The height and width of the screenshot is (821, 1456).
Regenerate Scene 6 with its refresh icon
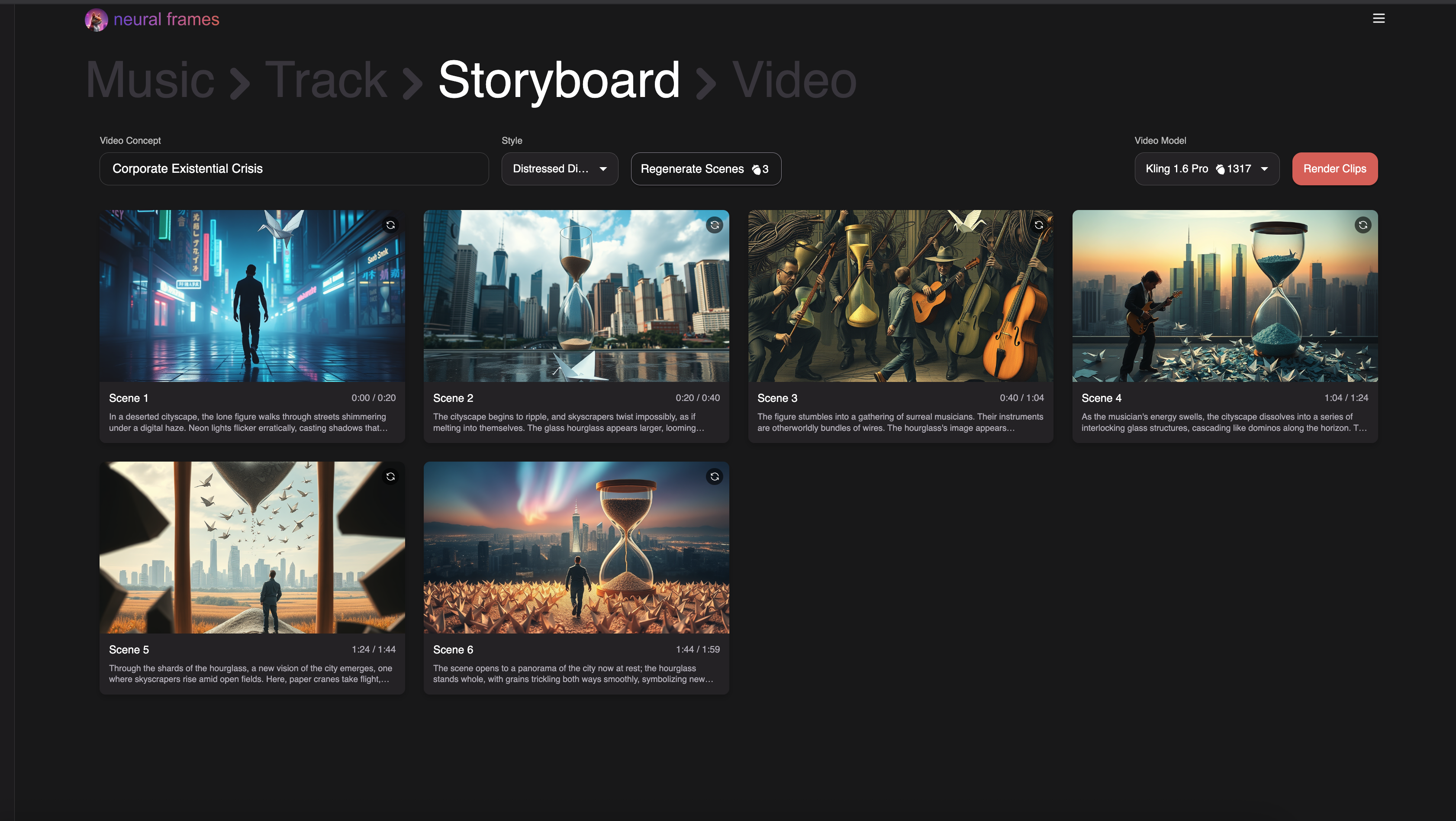click(x=715, y=477)
